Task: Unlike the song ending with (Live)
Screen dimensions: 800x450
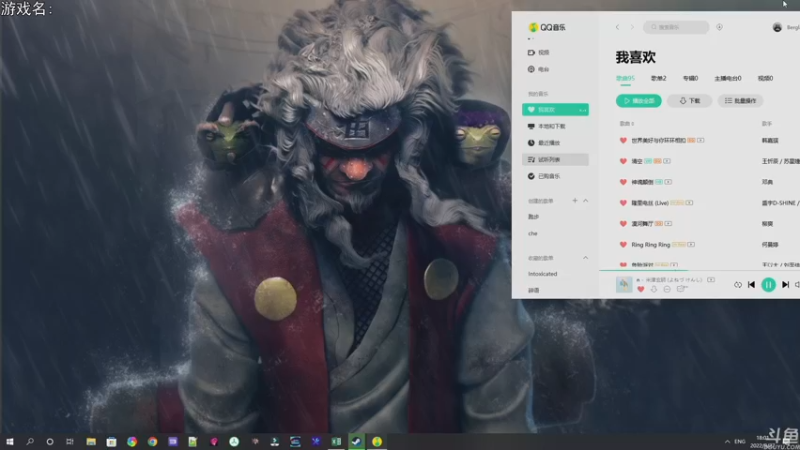Action: tap(623, 203)
